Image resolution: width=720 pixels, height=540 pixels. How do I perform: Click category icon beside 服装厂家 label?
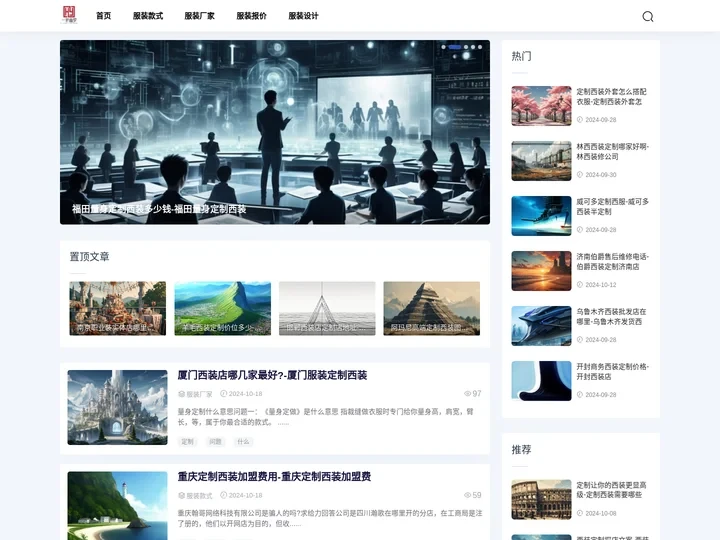point(181,394)
